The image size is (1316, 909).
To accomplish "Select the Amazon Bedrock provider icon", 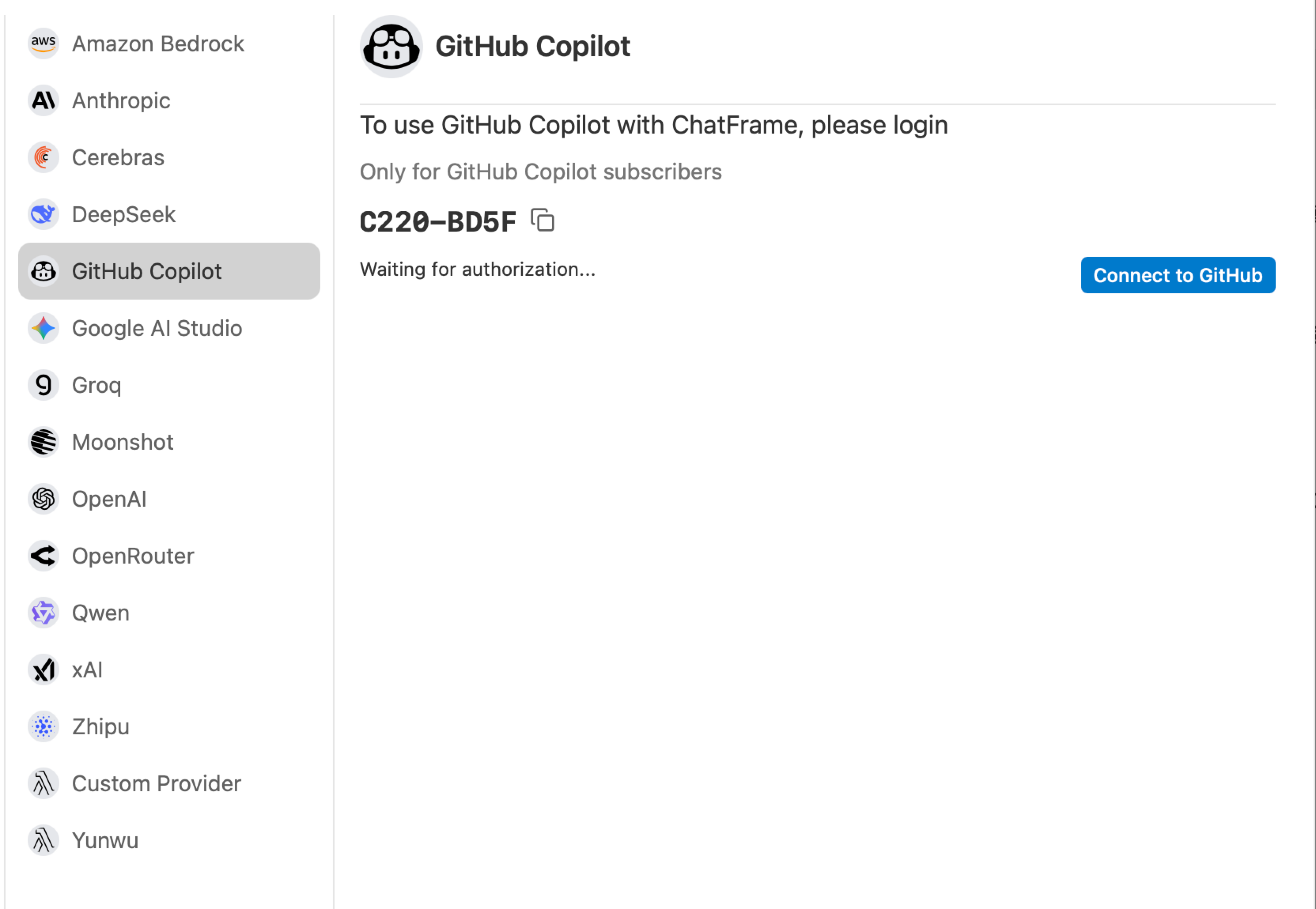I will click(43, 43).
